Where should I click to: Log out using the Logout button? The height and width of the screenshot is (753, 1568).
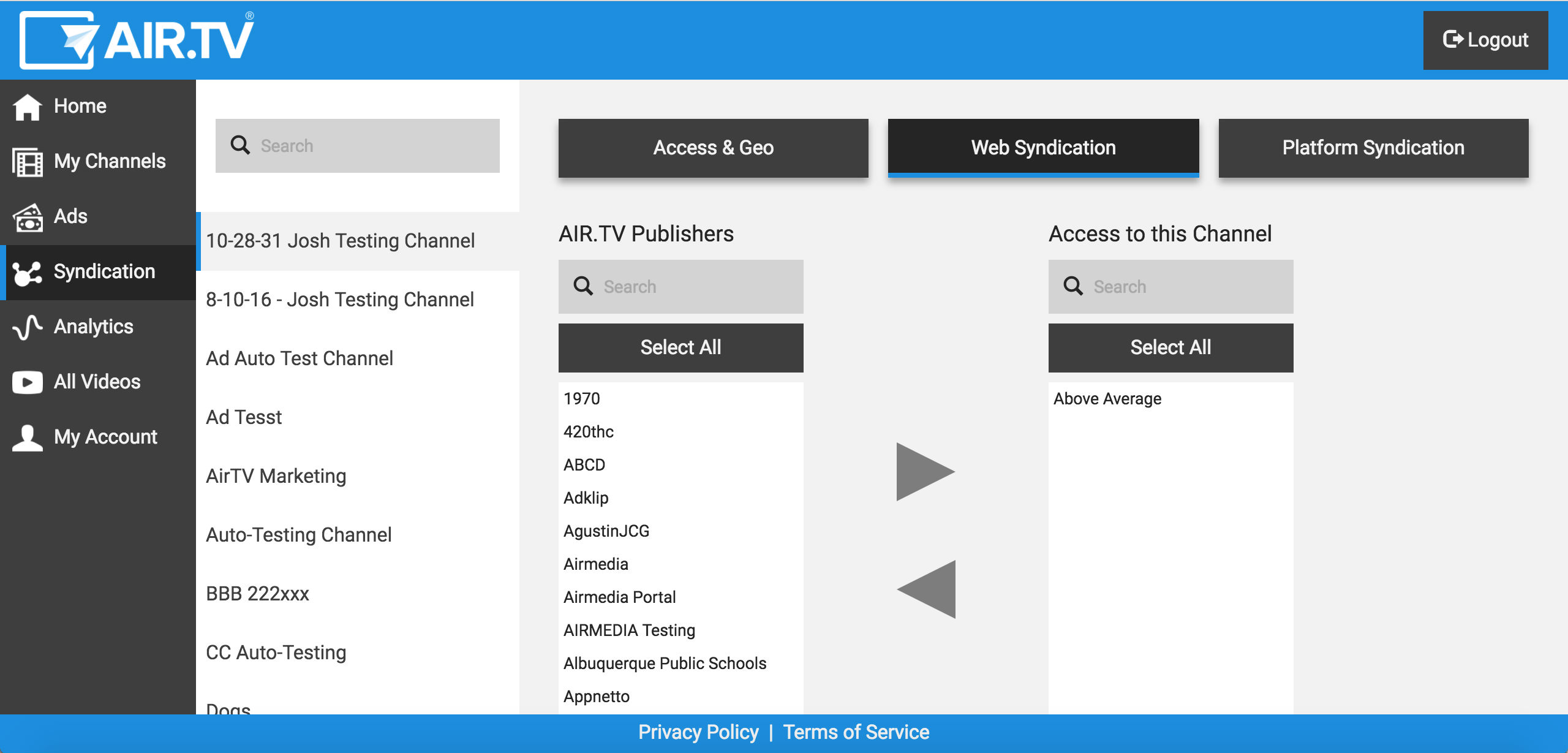tap(1485, 40)
